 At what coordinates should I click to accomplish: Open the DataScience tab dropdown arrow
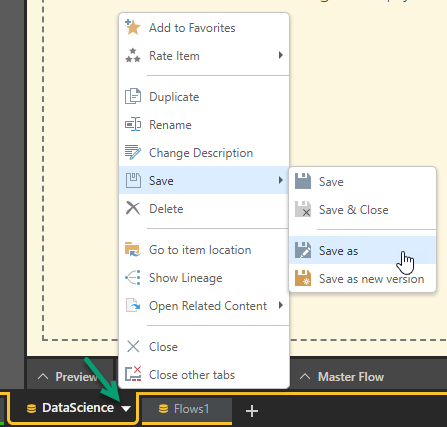coord(126,409)
